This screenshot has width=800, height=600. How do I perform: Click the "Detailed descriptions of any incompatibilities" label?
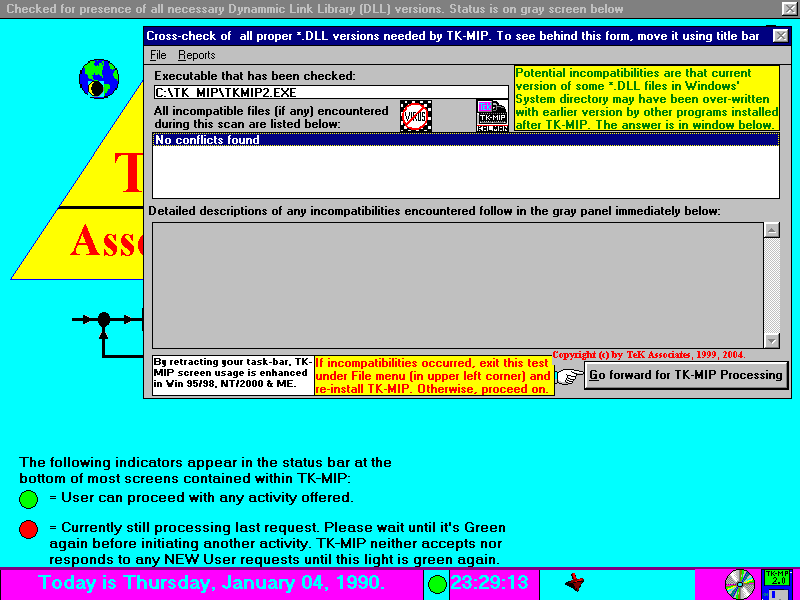tap(434, 211)
